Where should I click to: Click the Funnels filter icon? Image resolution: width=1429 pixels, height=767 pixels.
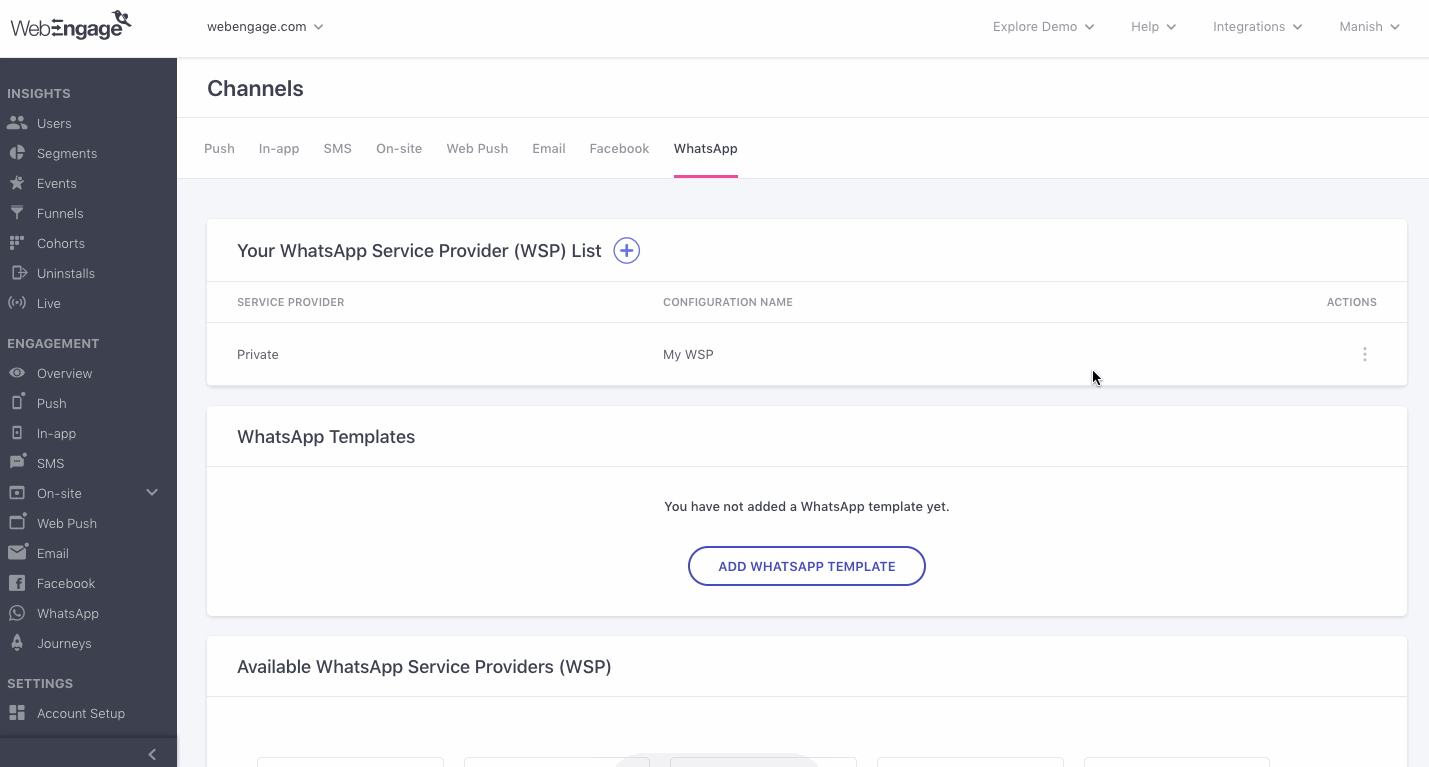tap(16, 213)
